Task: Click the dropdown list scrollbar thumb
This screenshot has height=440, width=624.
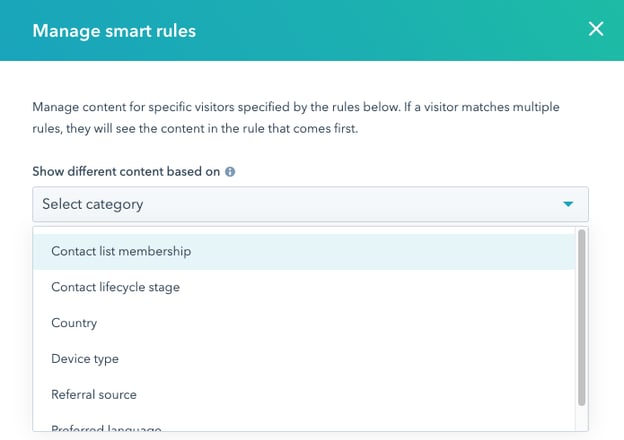Action: [581, 317]
